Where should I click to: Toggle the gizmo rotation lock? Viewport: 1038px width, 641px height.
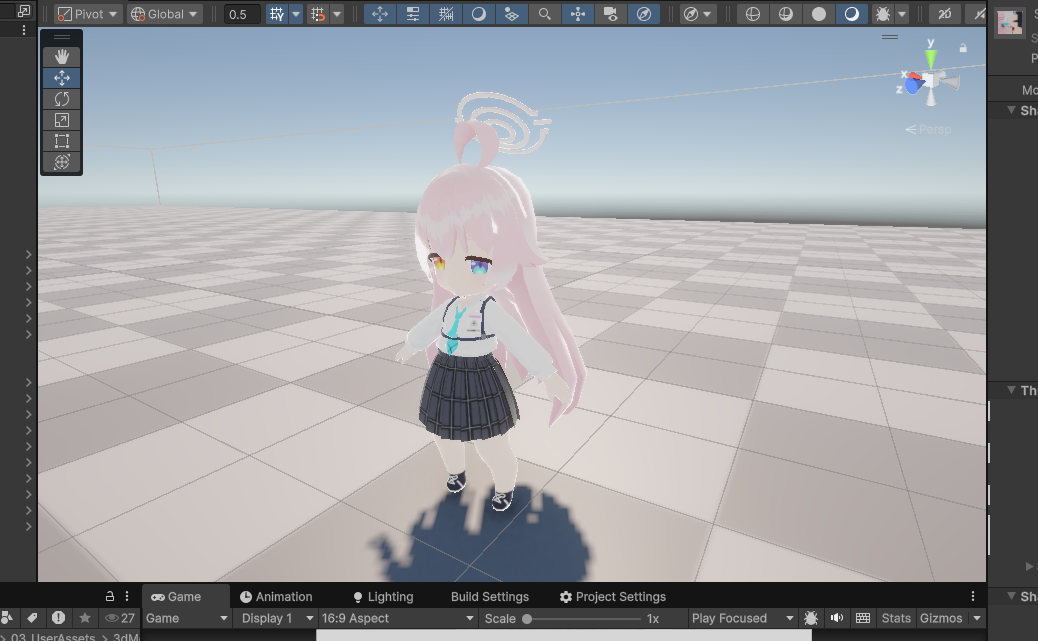point(963,48)
